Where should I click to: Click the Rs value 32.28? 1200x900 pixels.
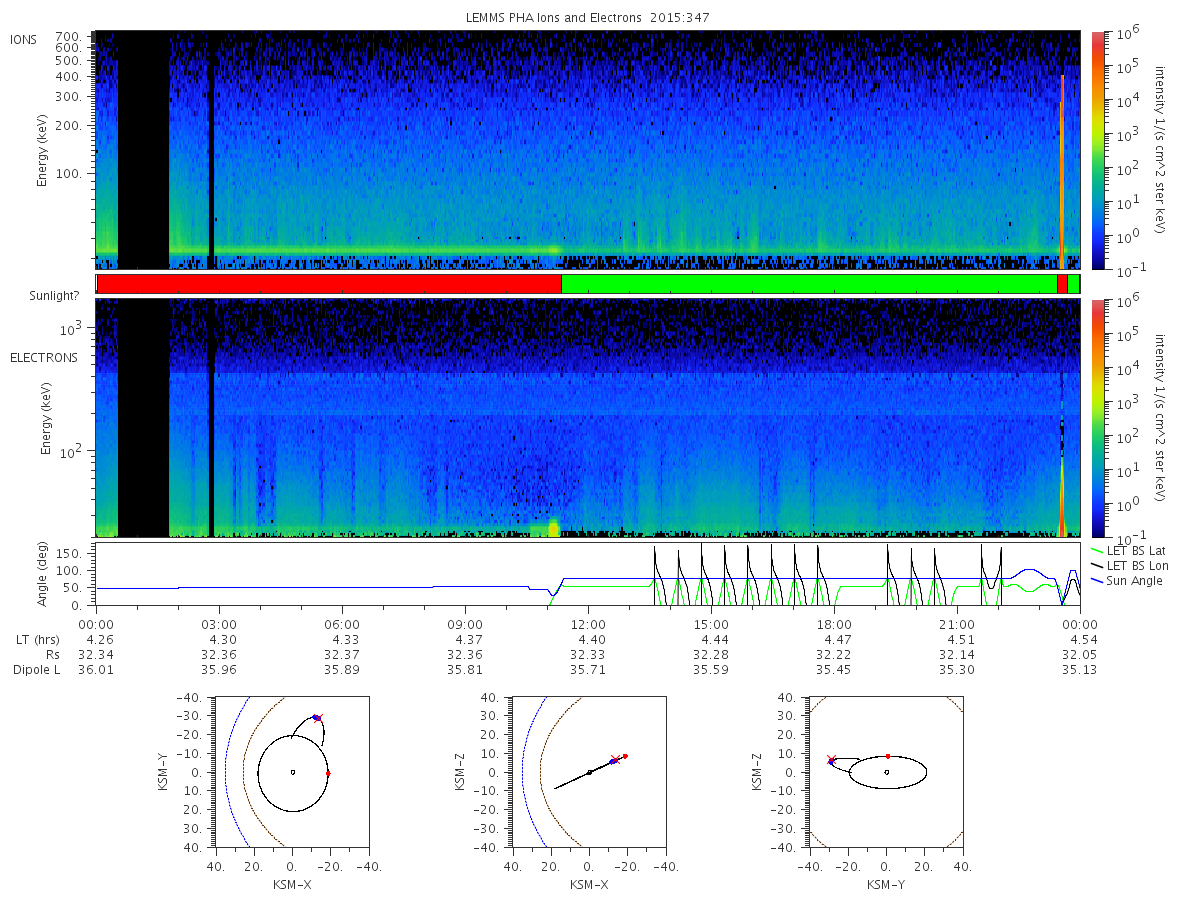click(x=711, y=654)
